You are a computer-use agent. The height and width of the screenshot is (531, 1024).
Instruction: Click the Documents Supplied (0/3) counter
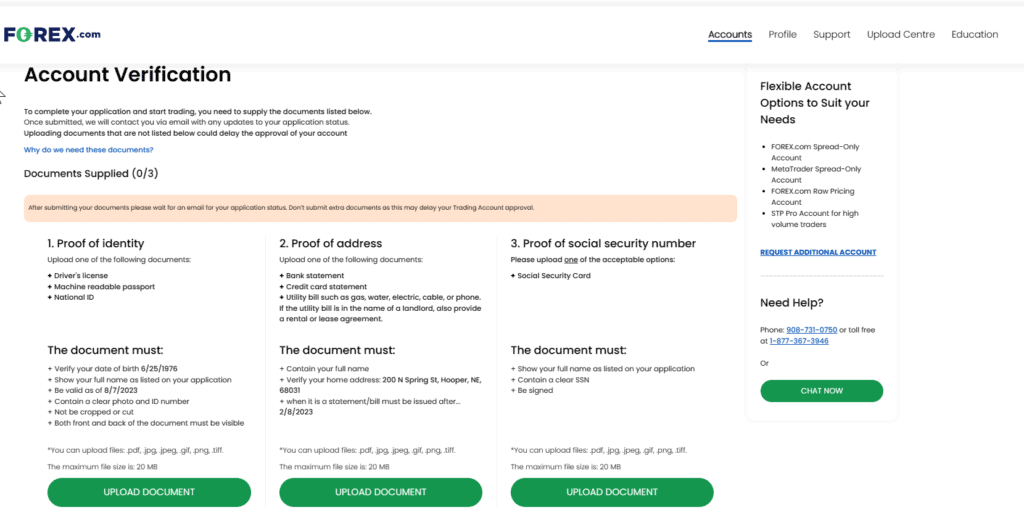91,173
